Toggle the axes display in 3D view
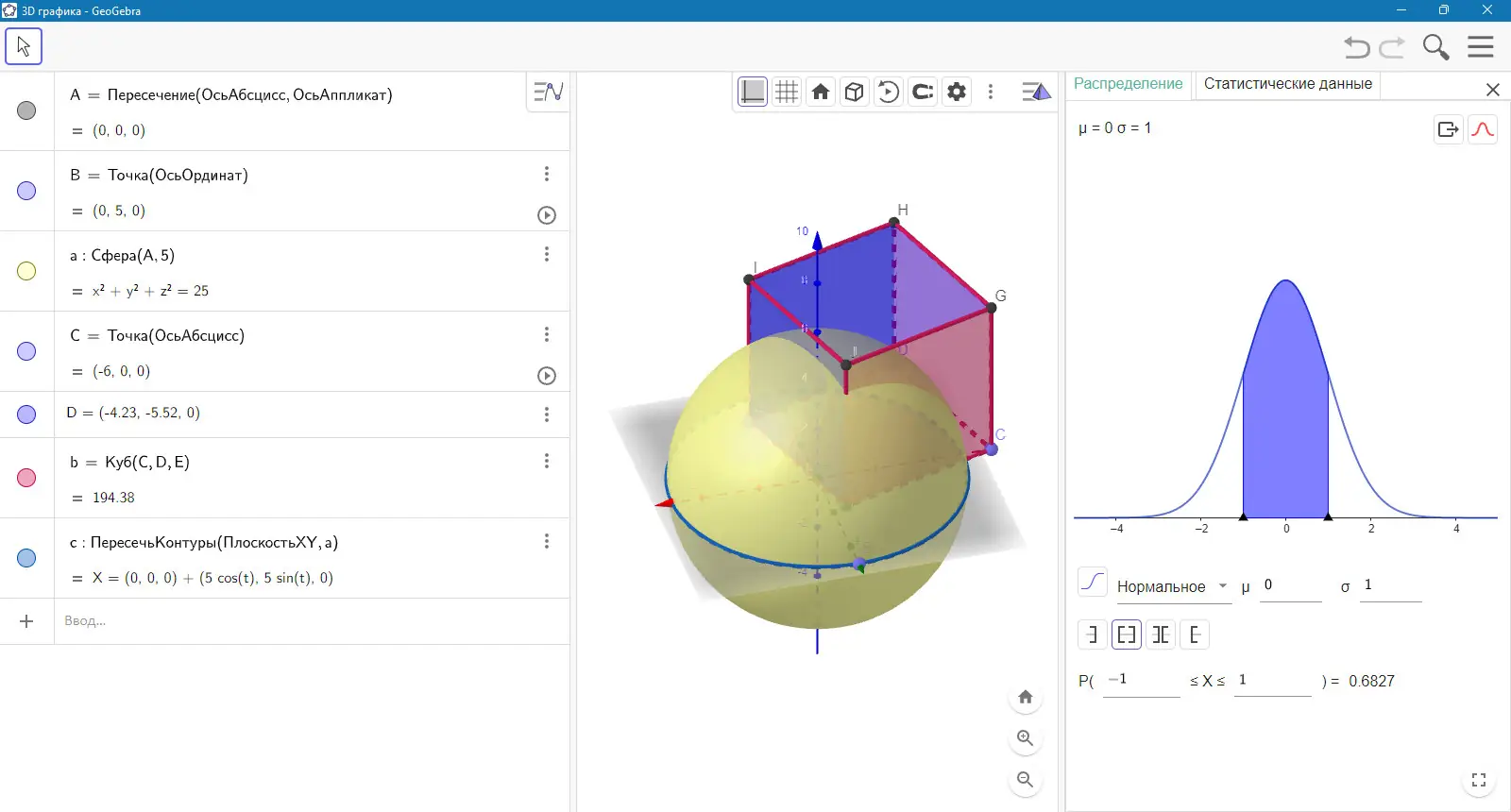The image size is (1511, 812). tap(753, 92)
